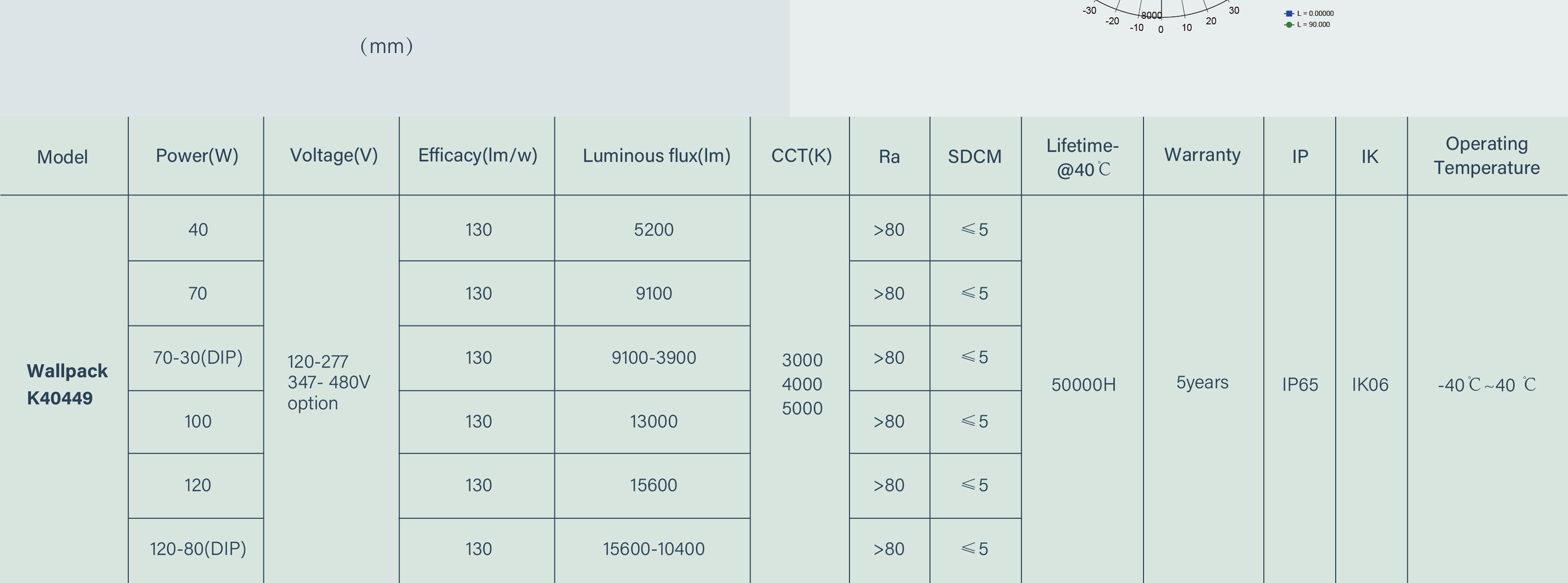
Task: Select the 120-80(DIP) power cell
Action: tap(198, 549)
